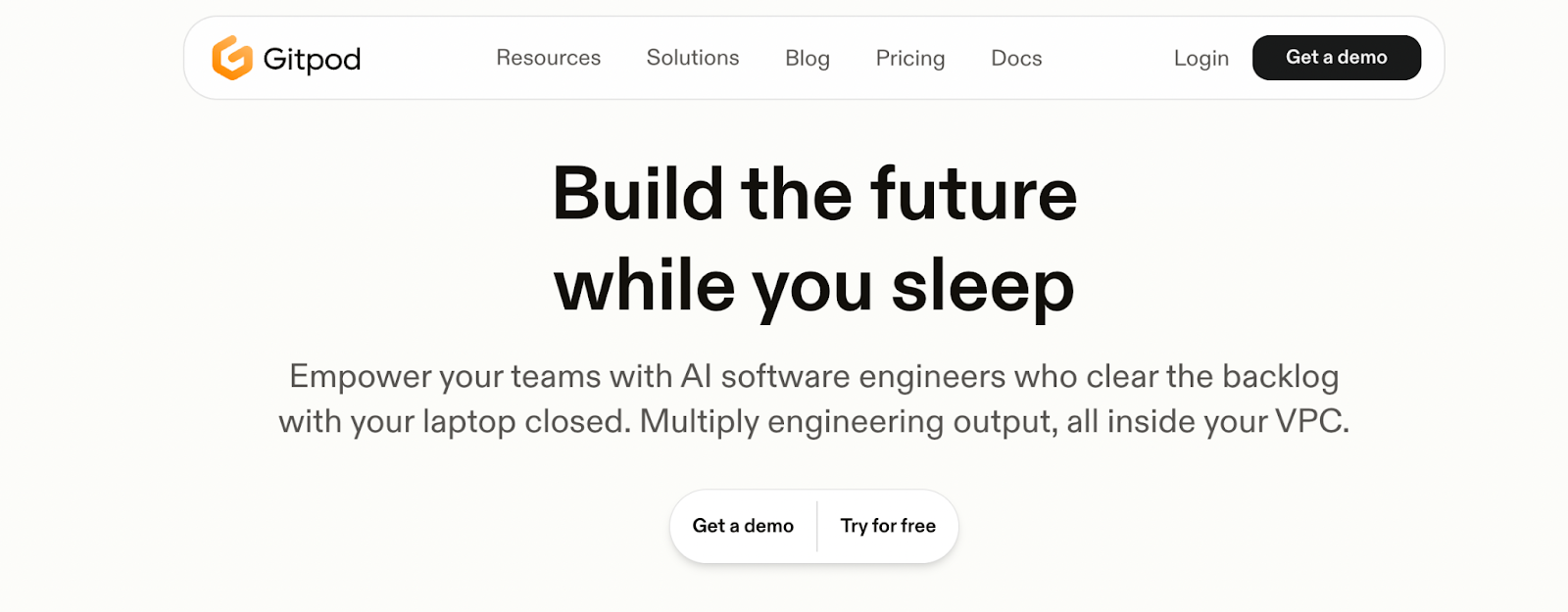This screenshot has width=1568, height=612.
Task: Click the black Get a demo button in navbar
Action: pos(1337,58)
